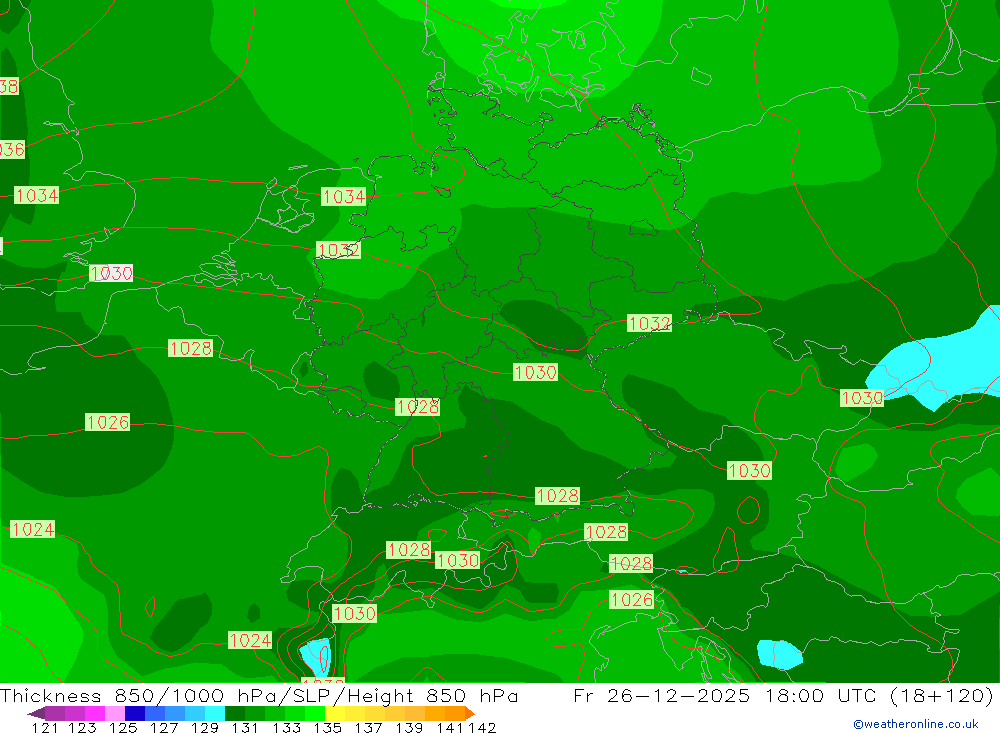This screenshot has width=1000, height=733.
Task: Click the legend value 137
Action: tap(368, 727)
